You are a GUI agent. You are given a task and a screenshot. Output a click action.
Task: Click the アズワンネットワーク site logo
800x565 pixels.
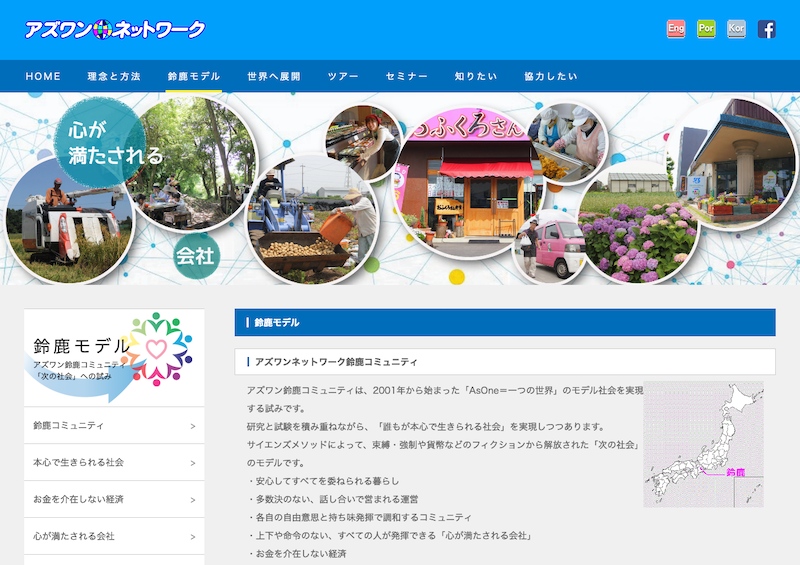115,30
